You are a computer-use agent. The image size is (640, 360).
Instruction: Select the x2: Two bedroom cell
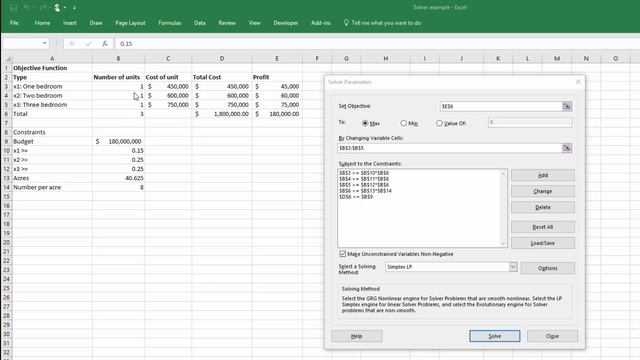(x=52, y=96)
